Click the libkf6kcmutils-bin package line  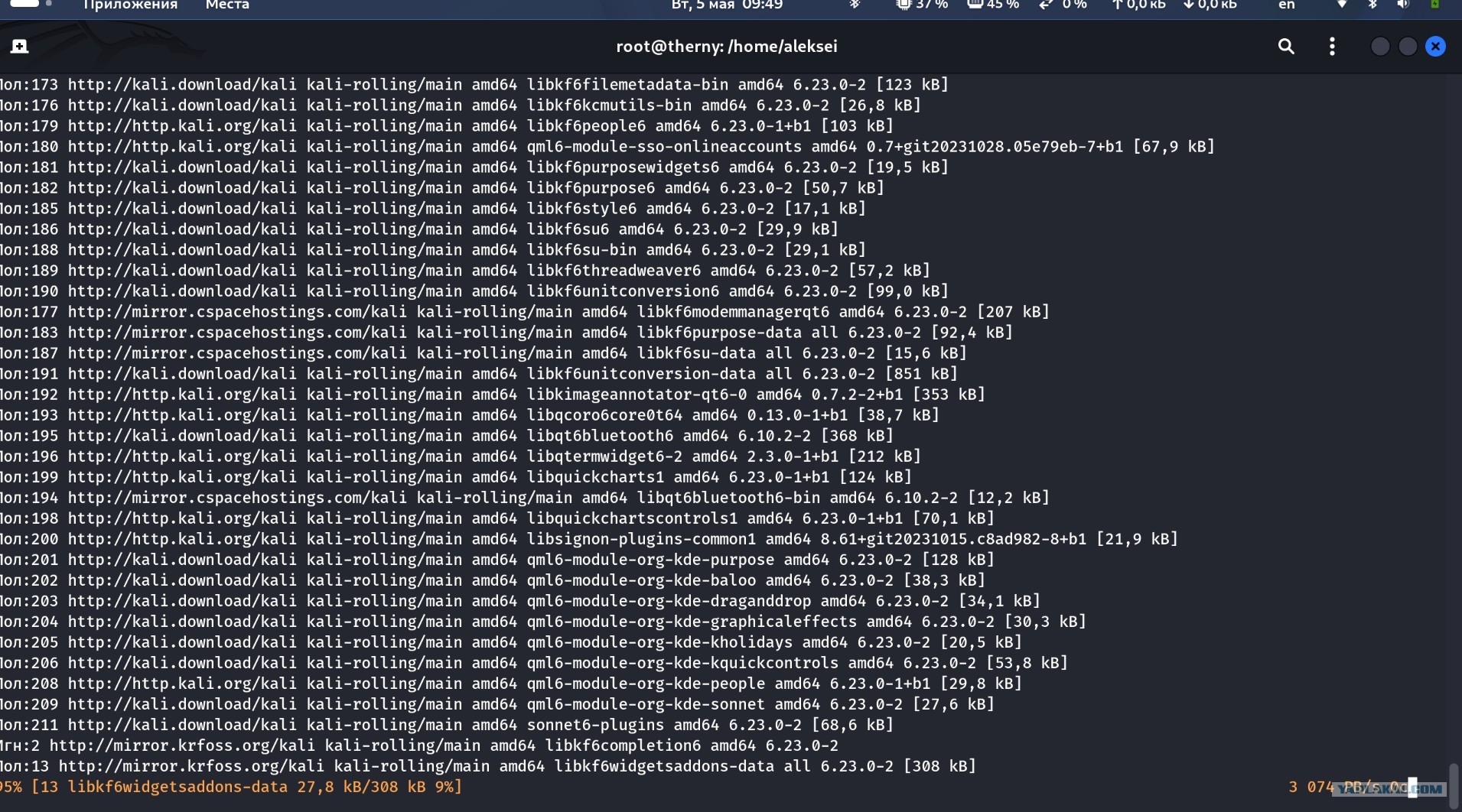coord(461,105)
